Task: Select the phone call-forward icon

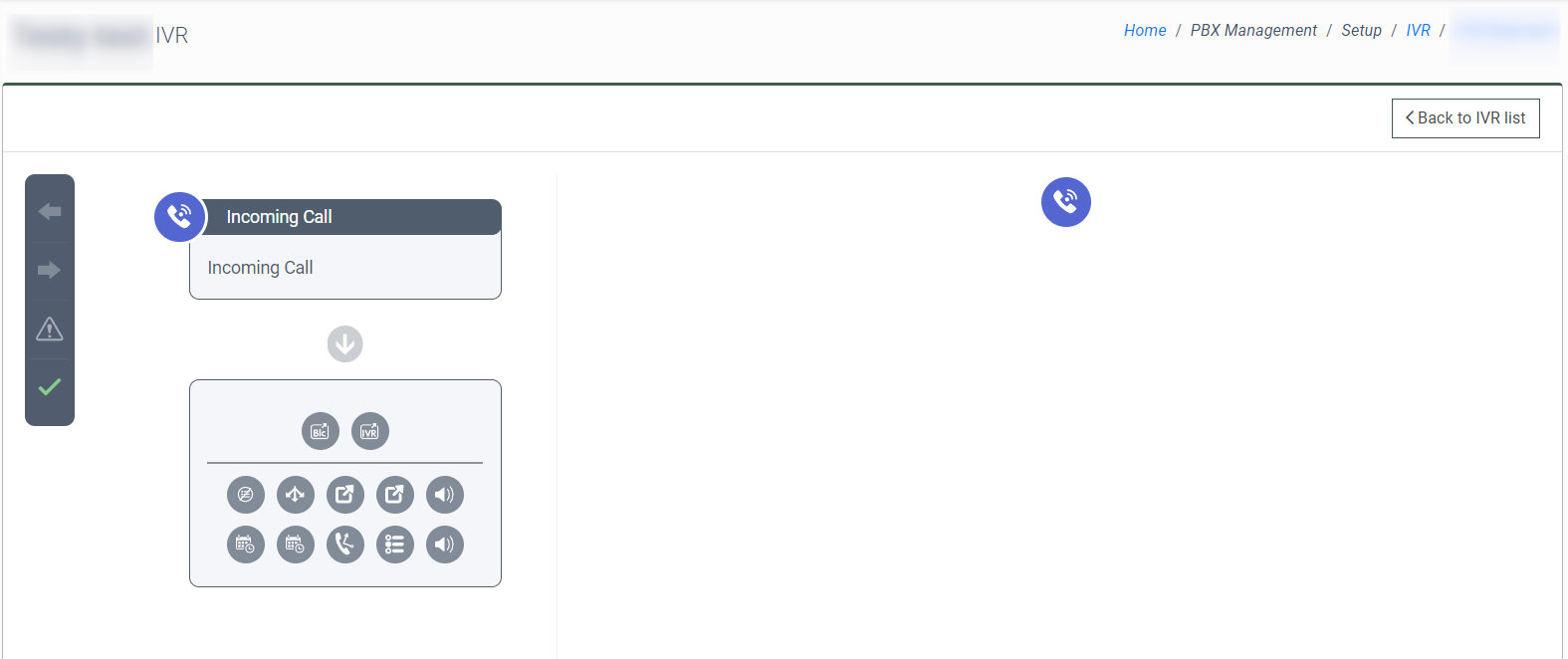Action: coord(345,545)
